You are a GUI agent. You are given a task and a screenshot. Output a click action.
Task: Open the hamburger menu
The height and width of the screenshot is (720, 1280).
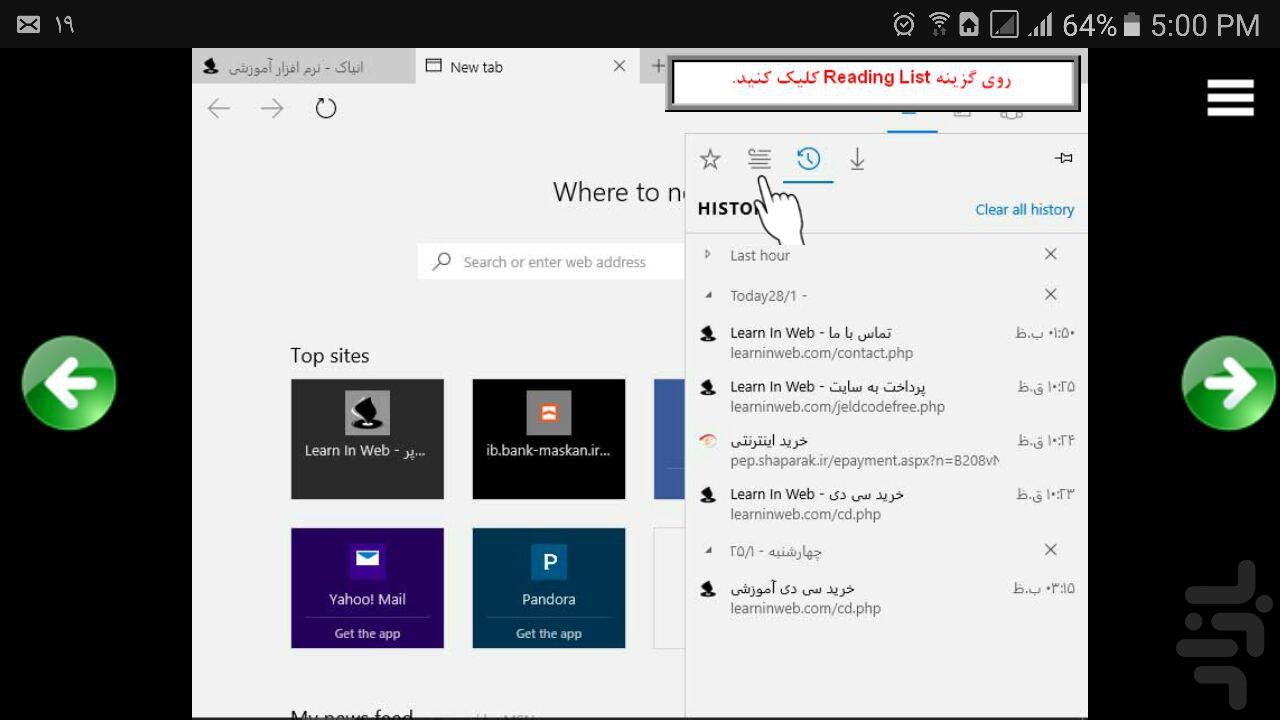coord(1229,97)
